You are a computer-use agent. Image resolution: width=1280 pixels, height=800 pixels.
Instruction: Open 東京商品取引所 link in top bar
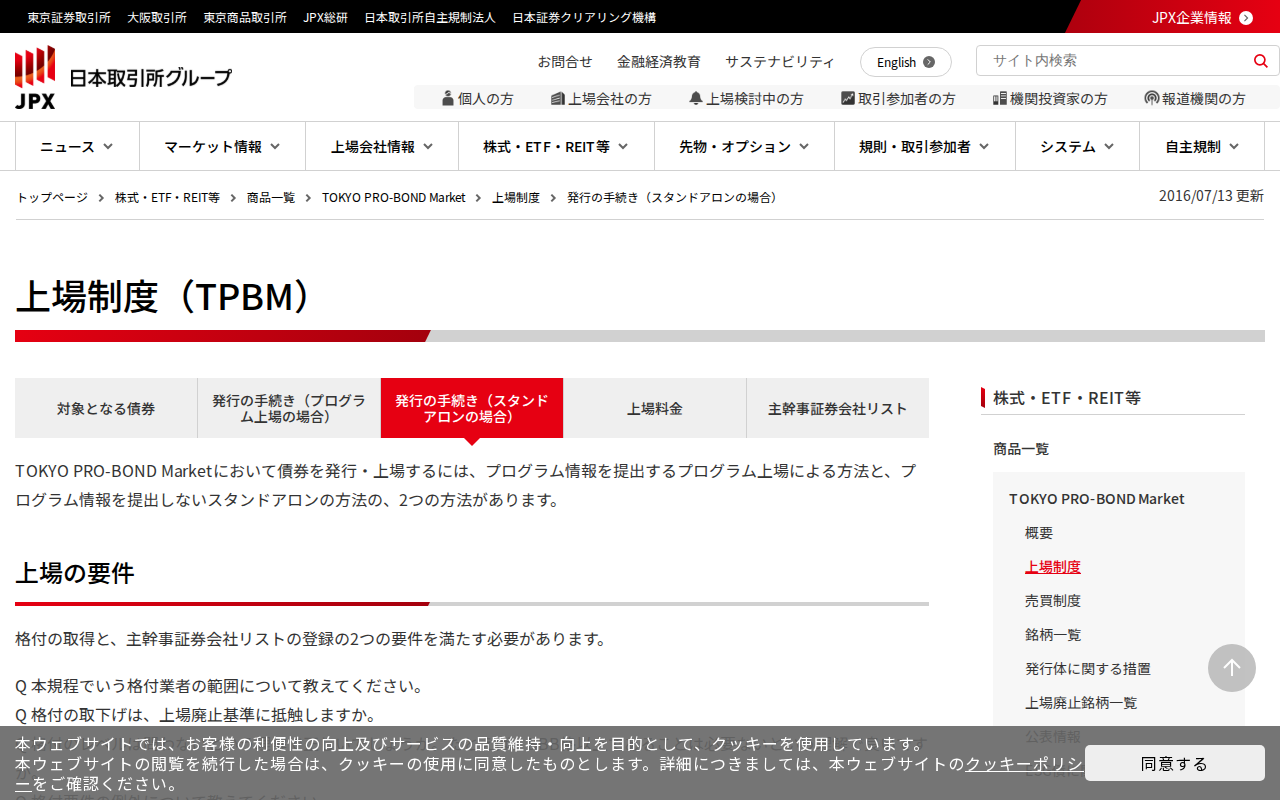click(x=245, y=17)
